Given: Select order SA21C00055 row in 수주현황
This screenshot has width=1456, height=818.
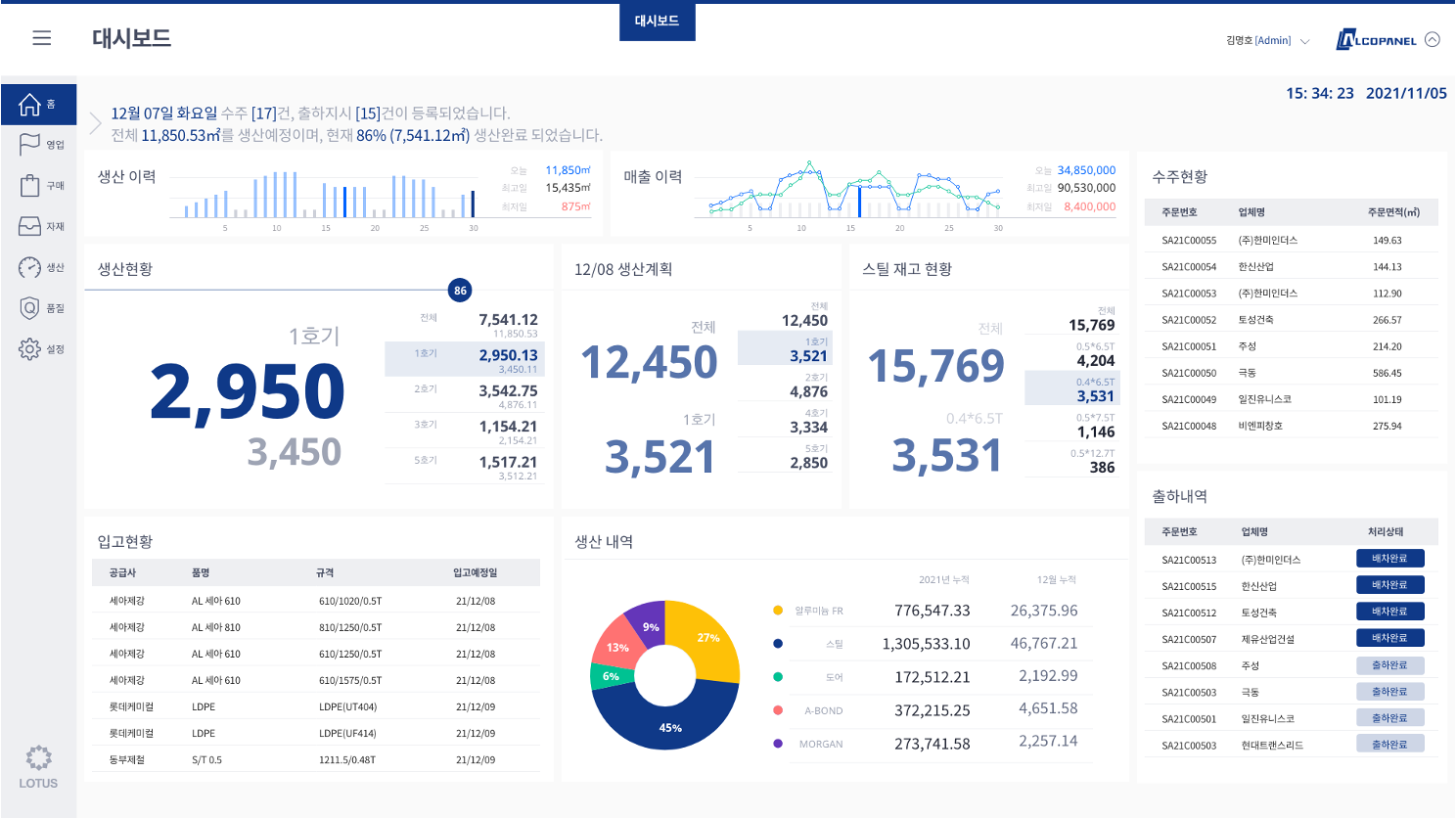Looking at the screenshot, I should tap(1290, 240).
